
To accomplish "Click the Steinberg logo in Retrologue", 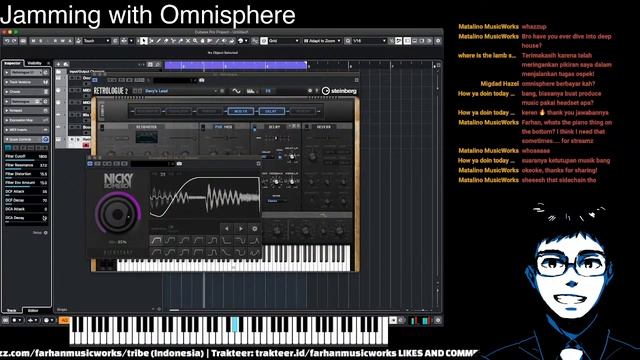I will click(x=339, y=91).
